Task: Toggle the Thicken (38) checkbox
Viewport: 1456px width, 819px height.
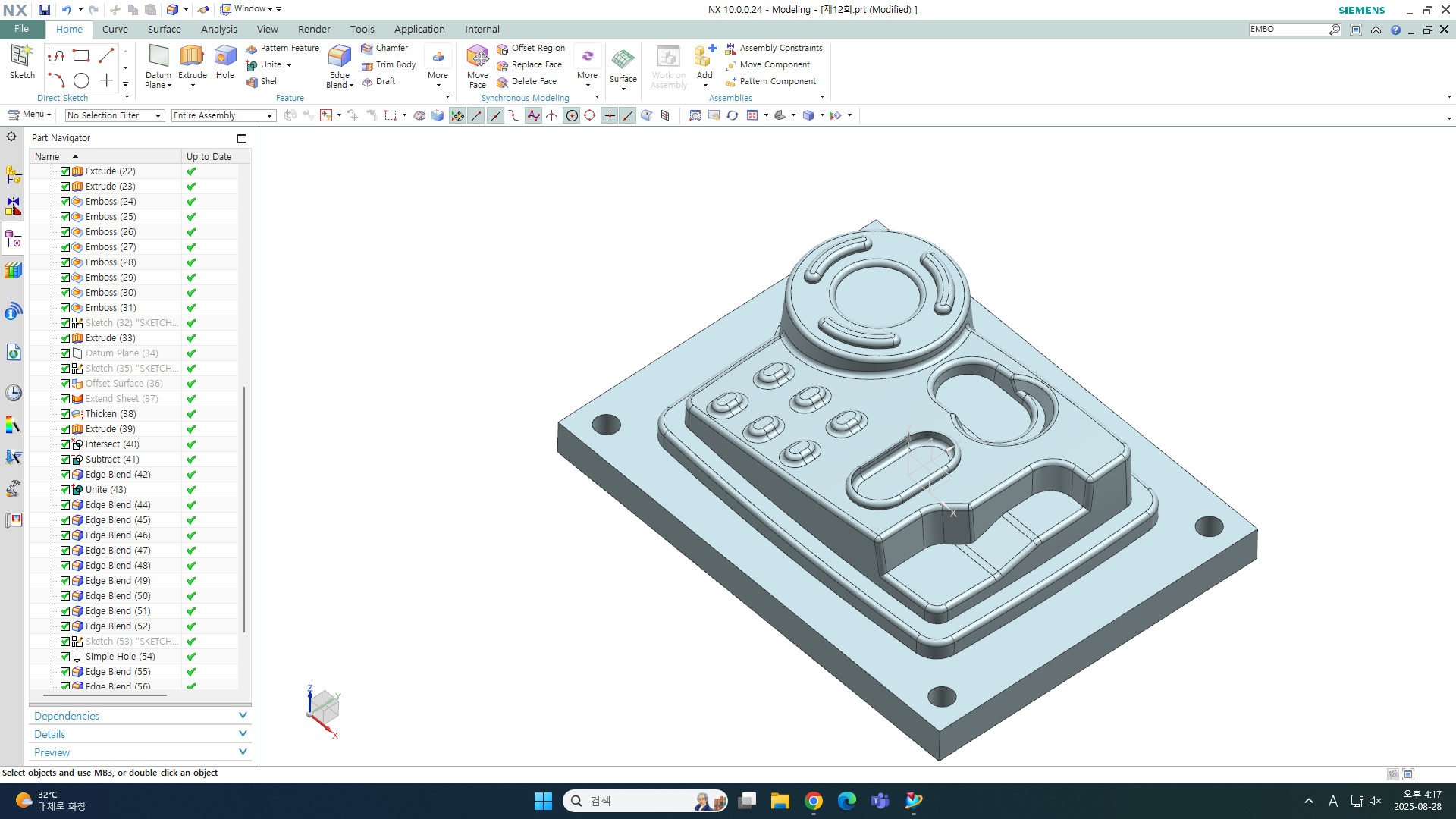Action: (65, 414)
